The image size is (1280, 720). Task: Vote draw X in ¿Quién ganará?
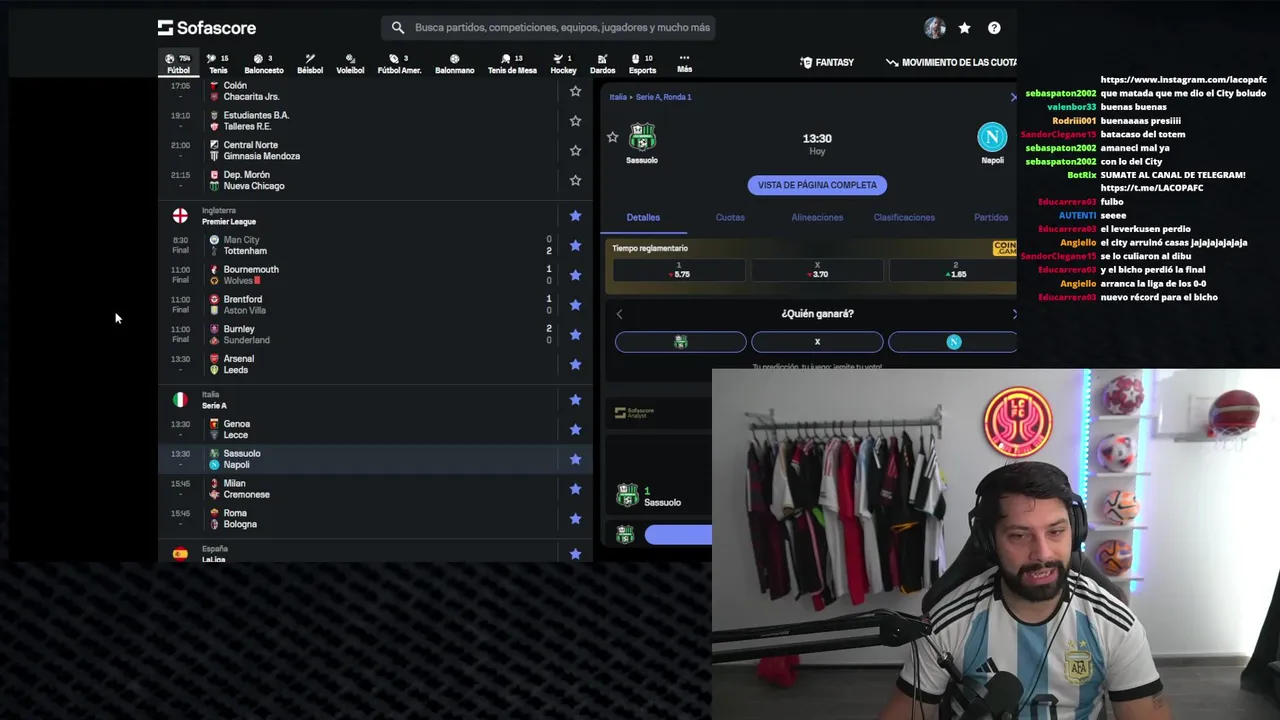click(817, 342)
